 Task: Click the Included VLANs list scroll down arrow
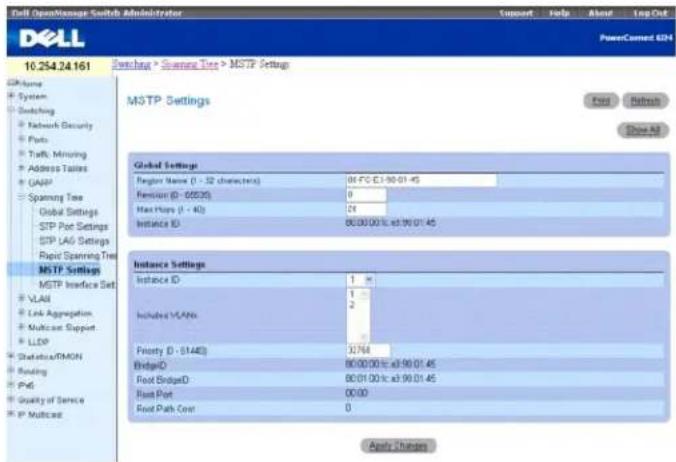tap(364, 337)
